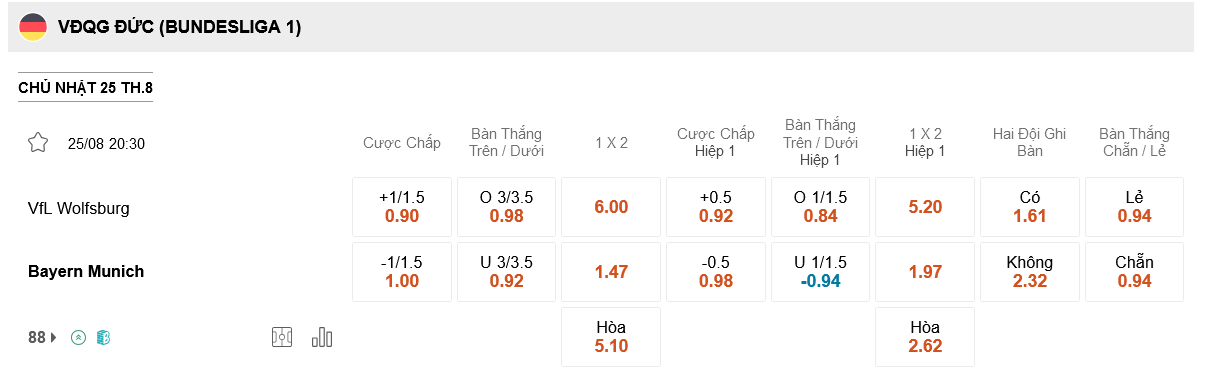Select the Chủ Nhật 25 Th.8 date tab
The image size is (1211, 385).
tap(85, 88)
